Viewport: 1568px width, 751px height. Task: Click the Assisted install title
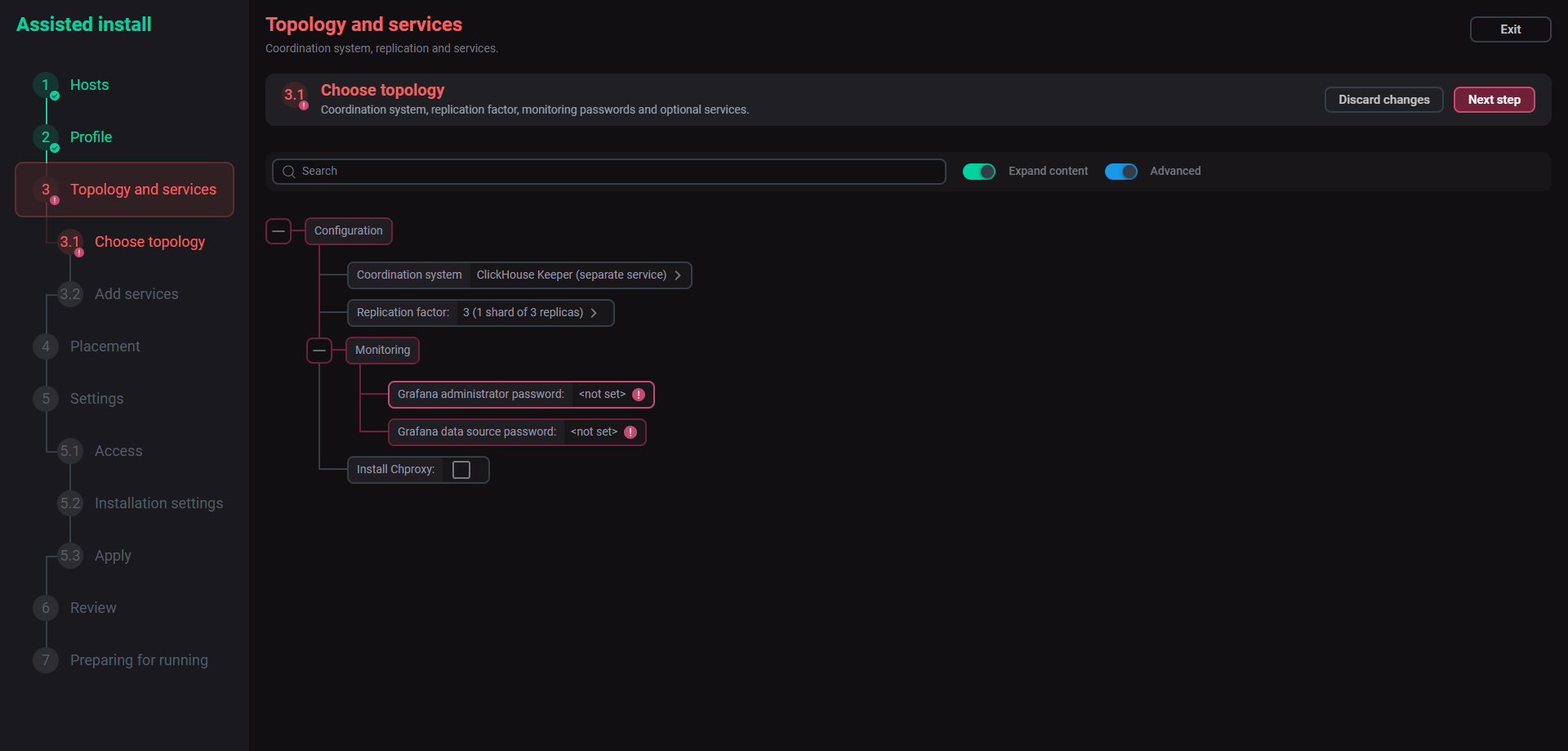84,25
